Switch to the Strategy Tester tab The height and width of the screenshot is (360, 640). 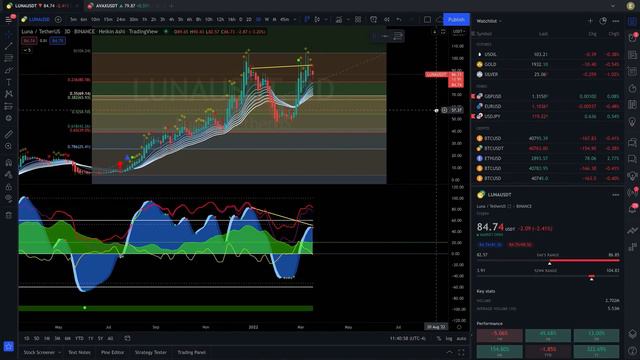pos(151,352)
